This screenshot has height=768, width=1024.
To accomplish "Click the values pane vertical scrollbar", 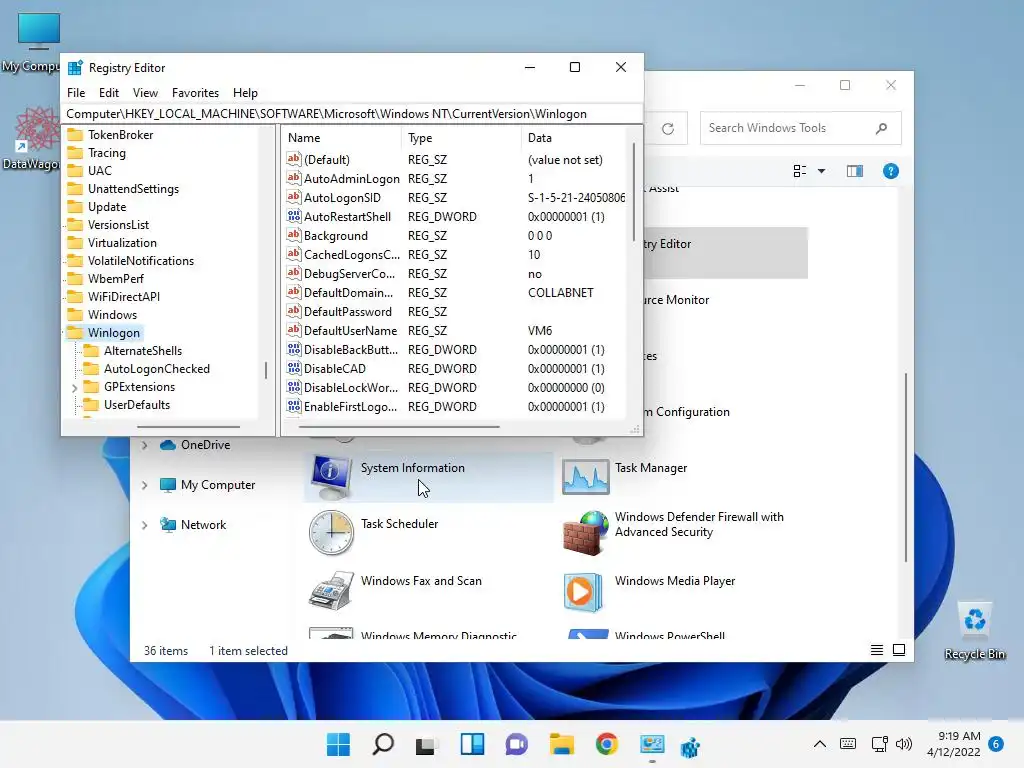I will click(x=633, y=193).
